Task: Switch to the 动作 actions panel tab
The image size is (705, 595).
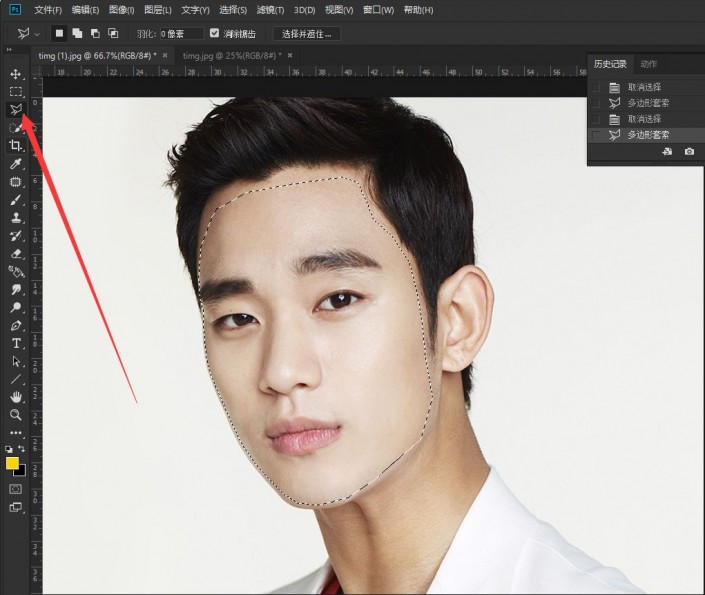Action: pos(648,64)
